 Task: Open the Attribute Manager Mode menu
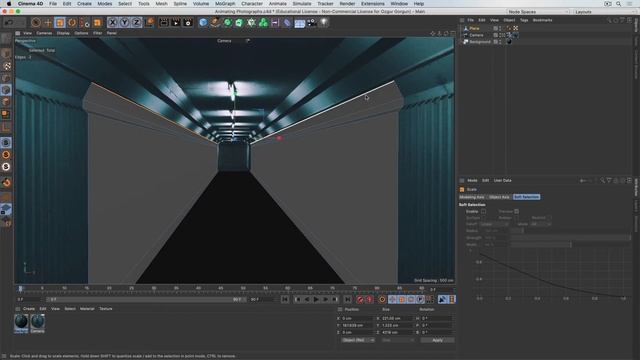(x=472, y=180)
